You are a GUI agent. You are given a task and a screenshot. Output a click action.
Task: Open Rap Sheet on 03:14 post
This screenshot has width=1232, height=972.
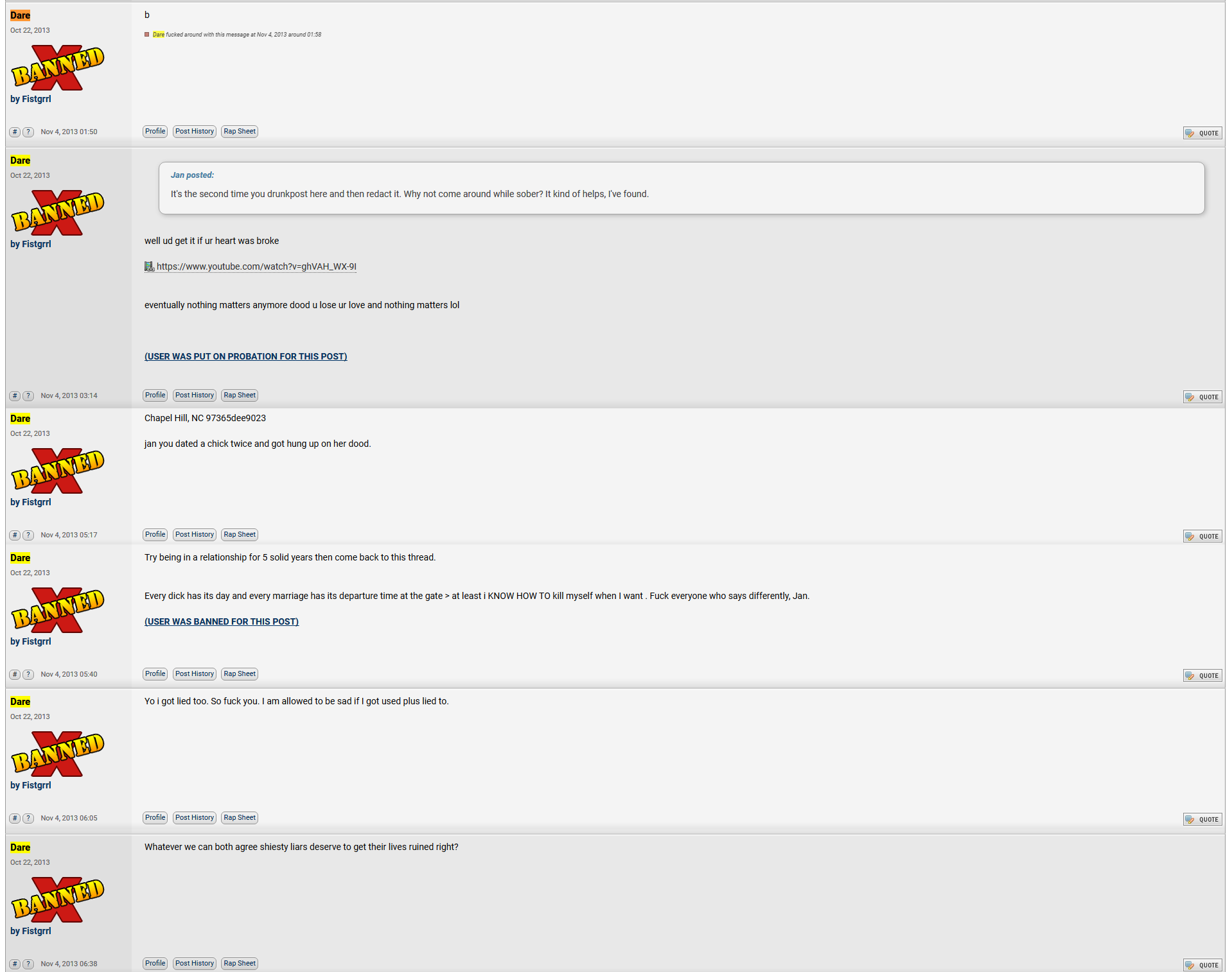[240, 395]
